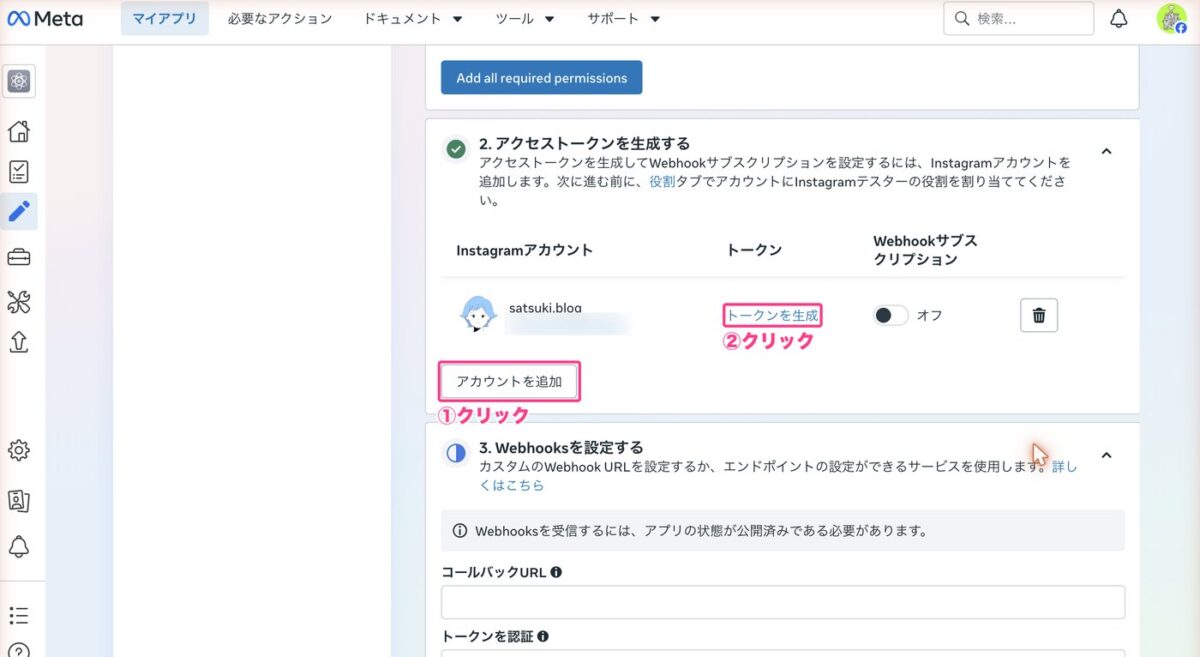This screenshot has height=657, width=1200.
Task: Click the Meta logo
Action: 45,18
